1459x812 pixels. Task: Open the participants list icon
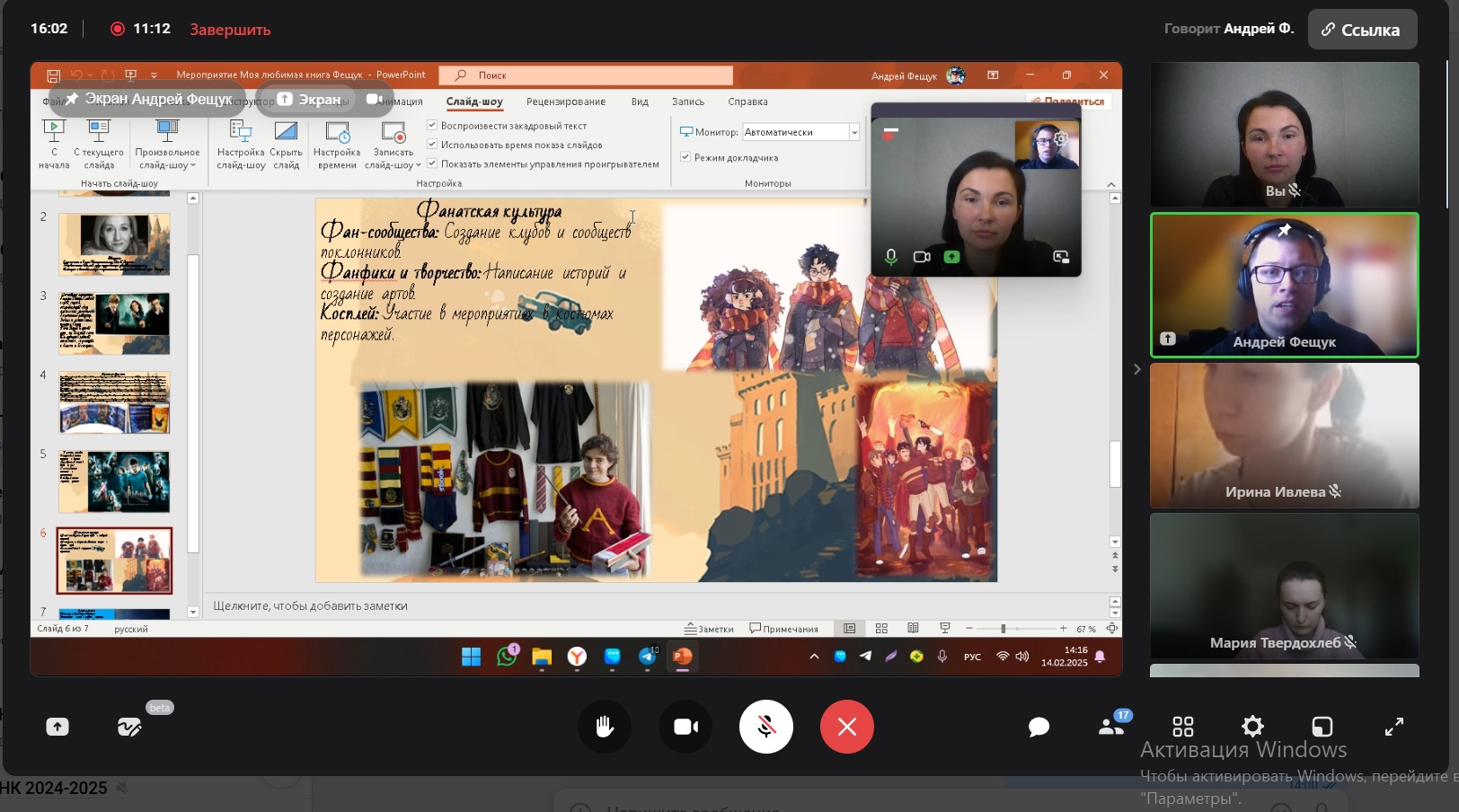[1111, 726]
